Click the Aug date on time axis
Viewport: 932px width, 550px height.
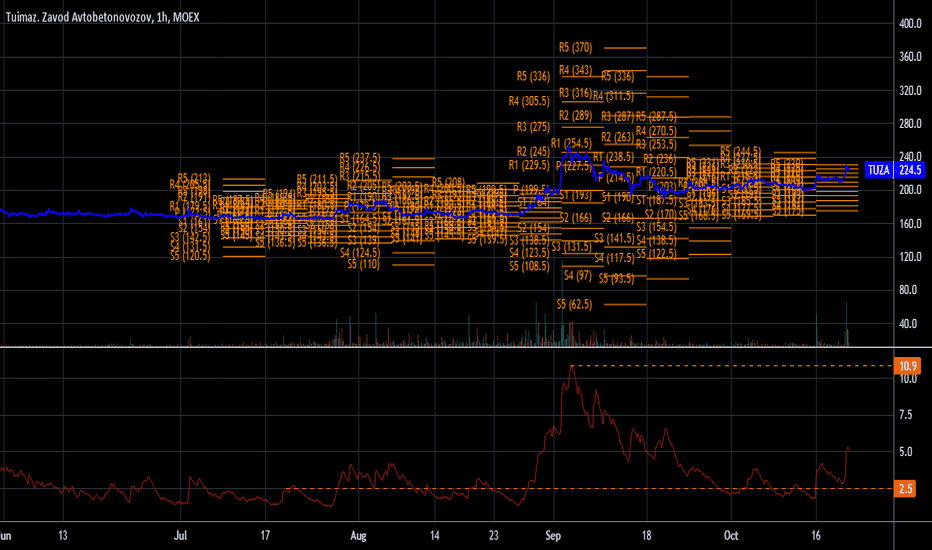pos(358,536)
